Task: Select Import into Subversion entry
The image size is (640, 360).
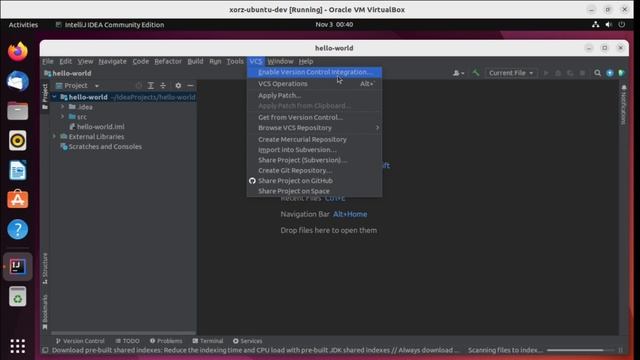Action: click(314, 150)
